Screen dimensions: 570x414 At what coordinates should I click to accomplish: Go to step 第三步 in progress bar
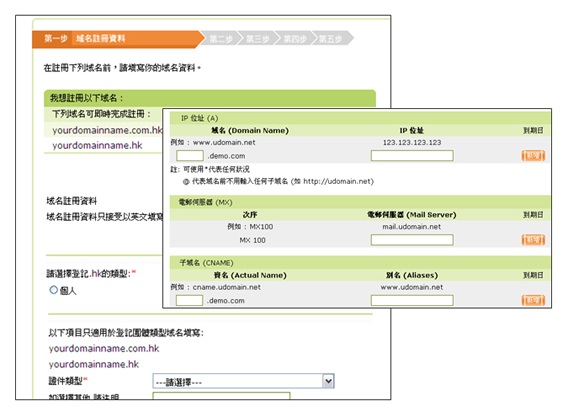[258, 39]
